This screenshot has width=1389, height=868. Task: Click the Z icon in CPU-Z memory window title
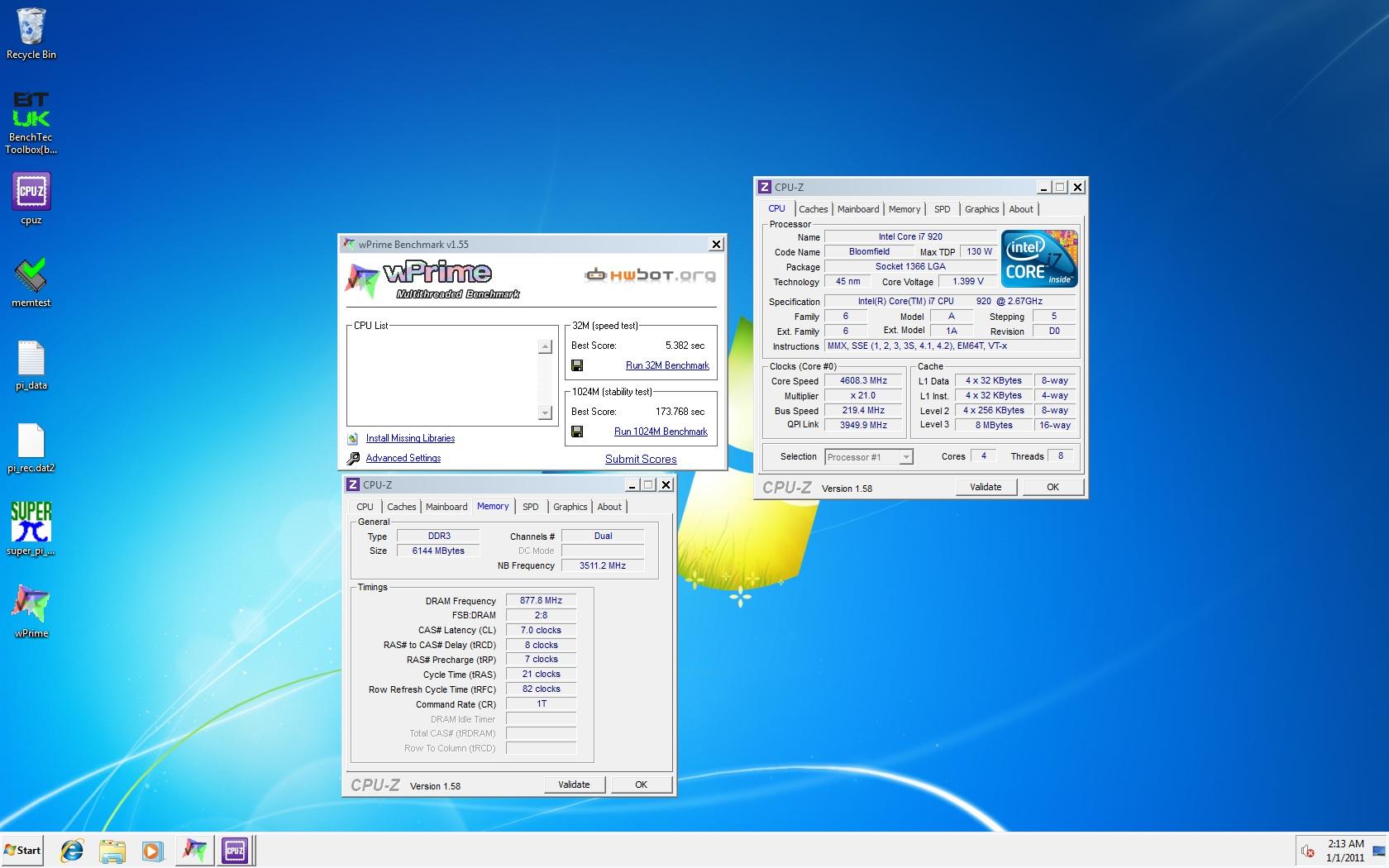tap(353, 485)
